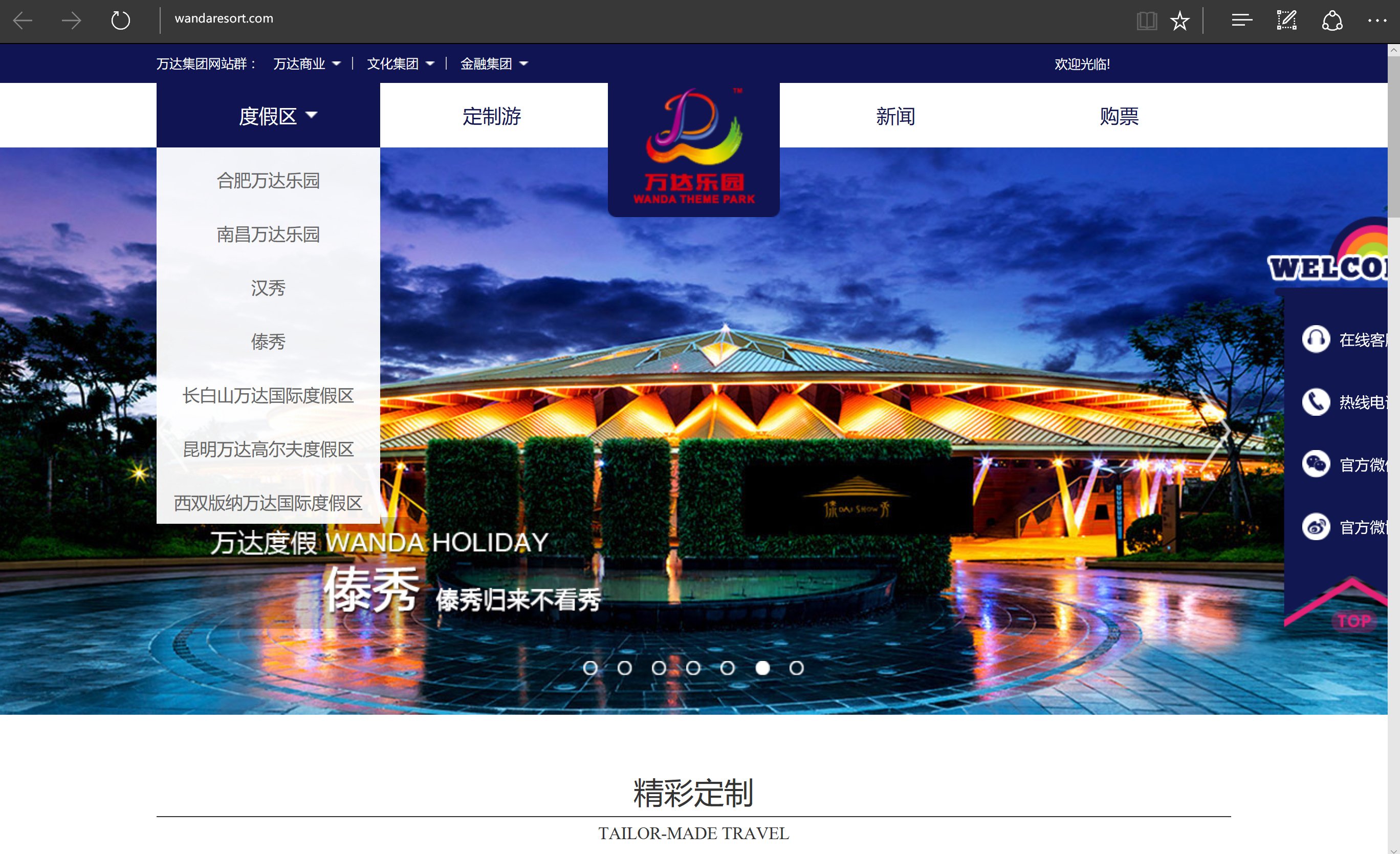1400x854 pixels.
Task: Open the 购票 nav tab
Action: (1119, 116)
